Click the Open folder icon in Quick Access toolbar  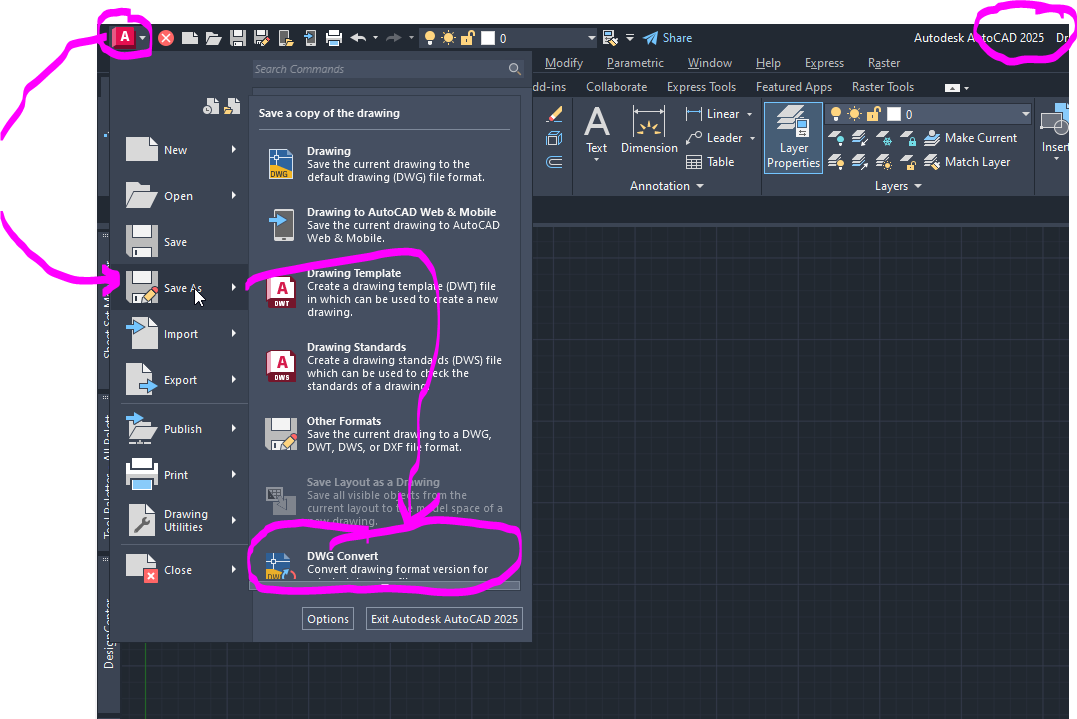pyautogui.click(x=214, y=38)
